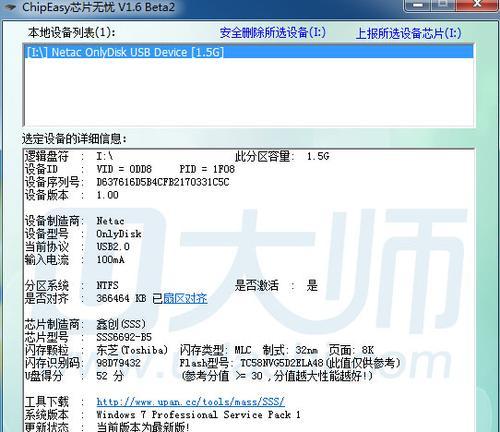Image resolution: width=500 pixels, height=432 pixels.
Task: Click the maximize window button
Action: pos(443,5)
